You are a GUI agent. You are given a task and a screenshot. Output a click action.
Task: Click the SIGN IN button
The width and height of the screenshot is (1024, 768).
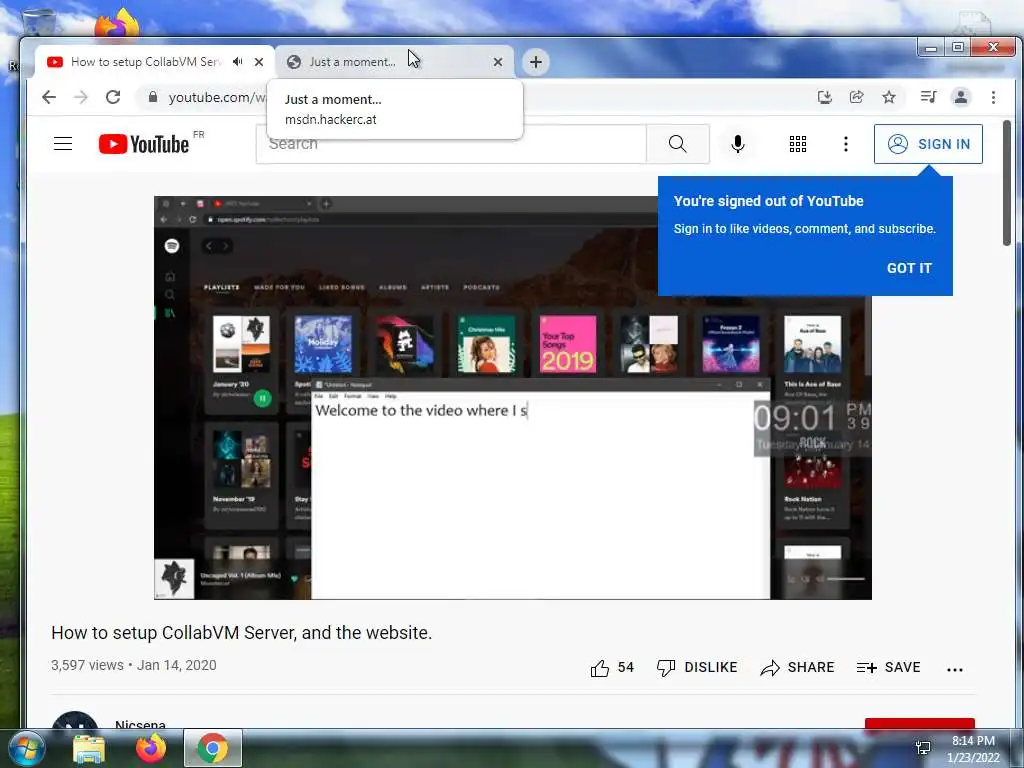pos(928,144)
